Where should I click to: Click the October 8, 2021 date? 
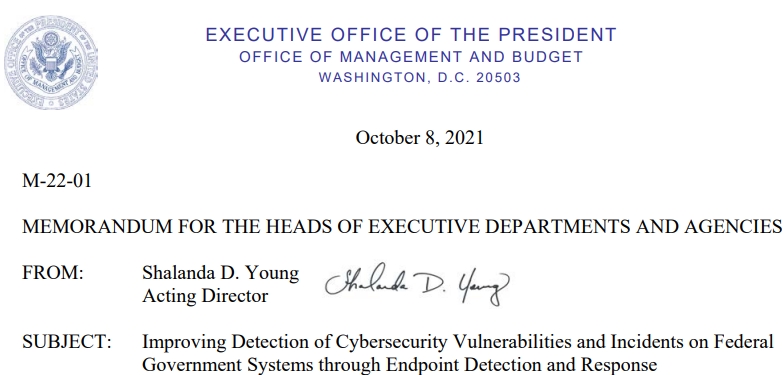[420, 138]
